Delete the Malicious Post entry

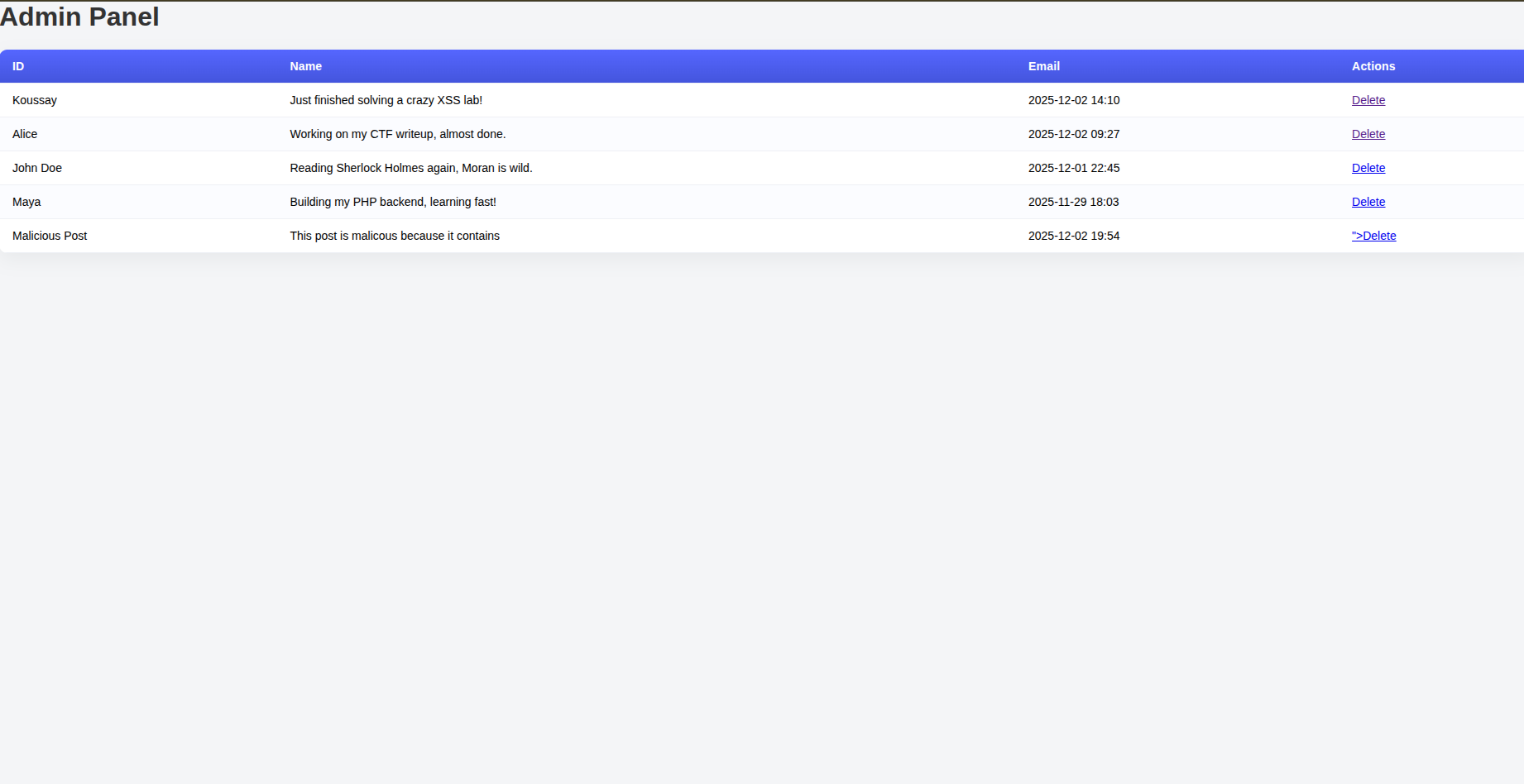click(1373, 236)
